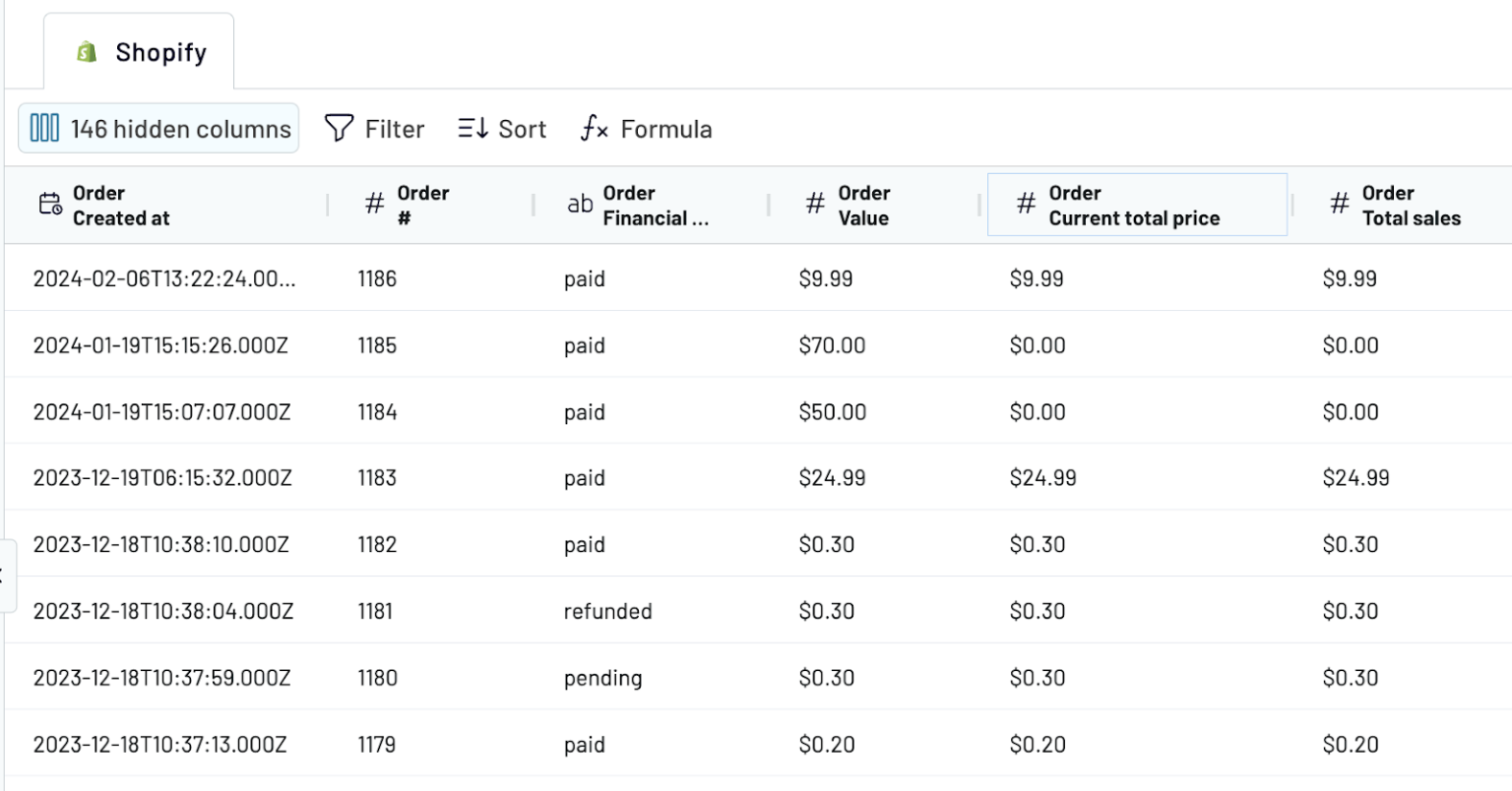The width and height of the screenshot is (1512, 791).
Task: Click the hidden columns icon beside "146 hidden columns"
Action: [44, 128]
